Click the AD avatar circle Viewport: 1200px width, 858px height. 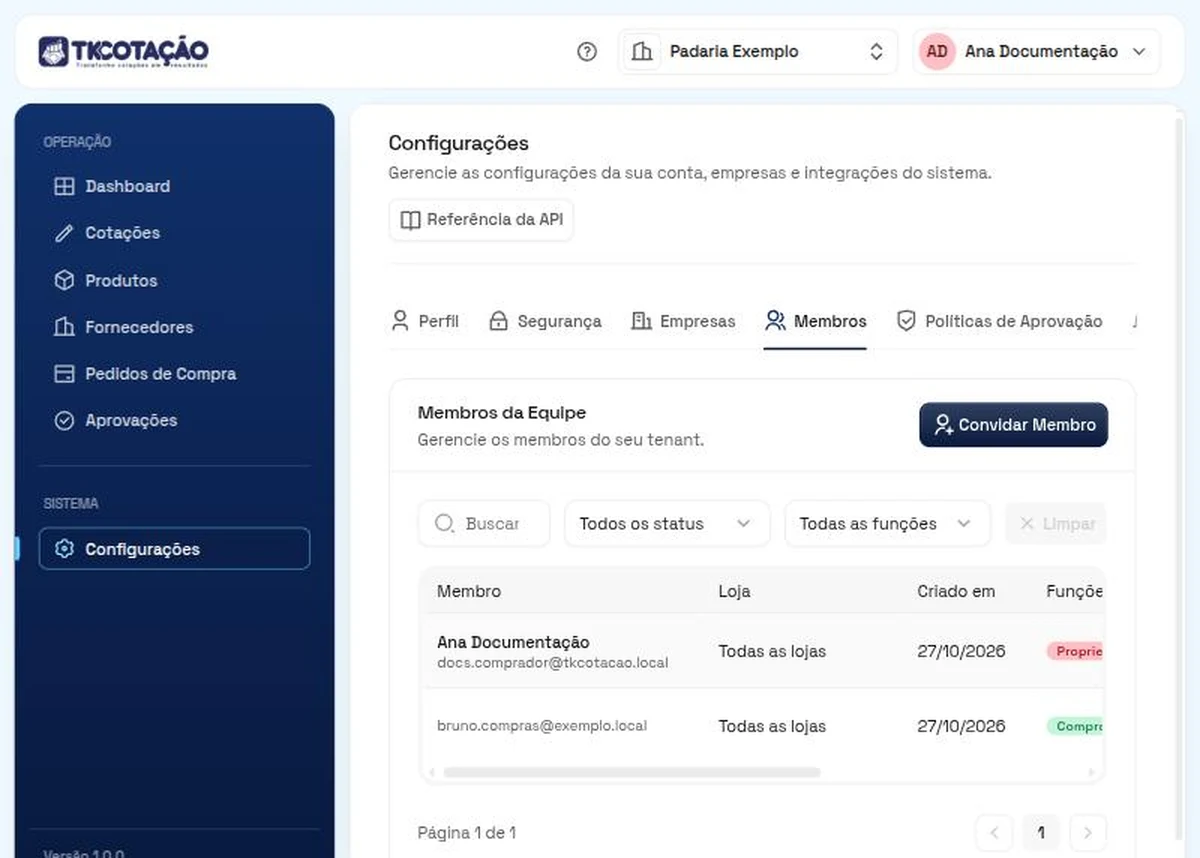(x=937, y=52)
